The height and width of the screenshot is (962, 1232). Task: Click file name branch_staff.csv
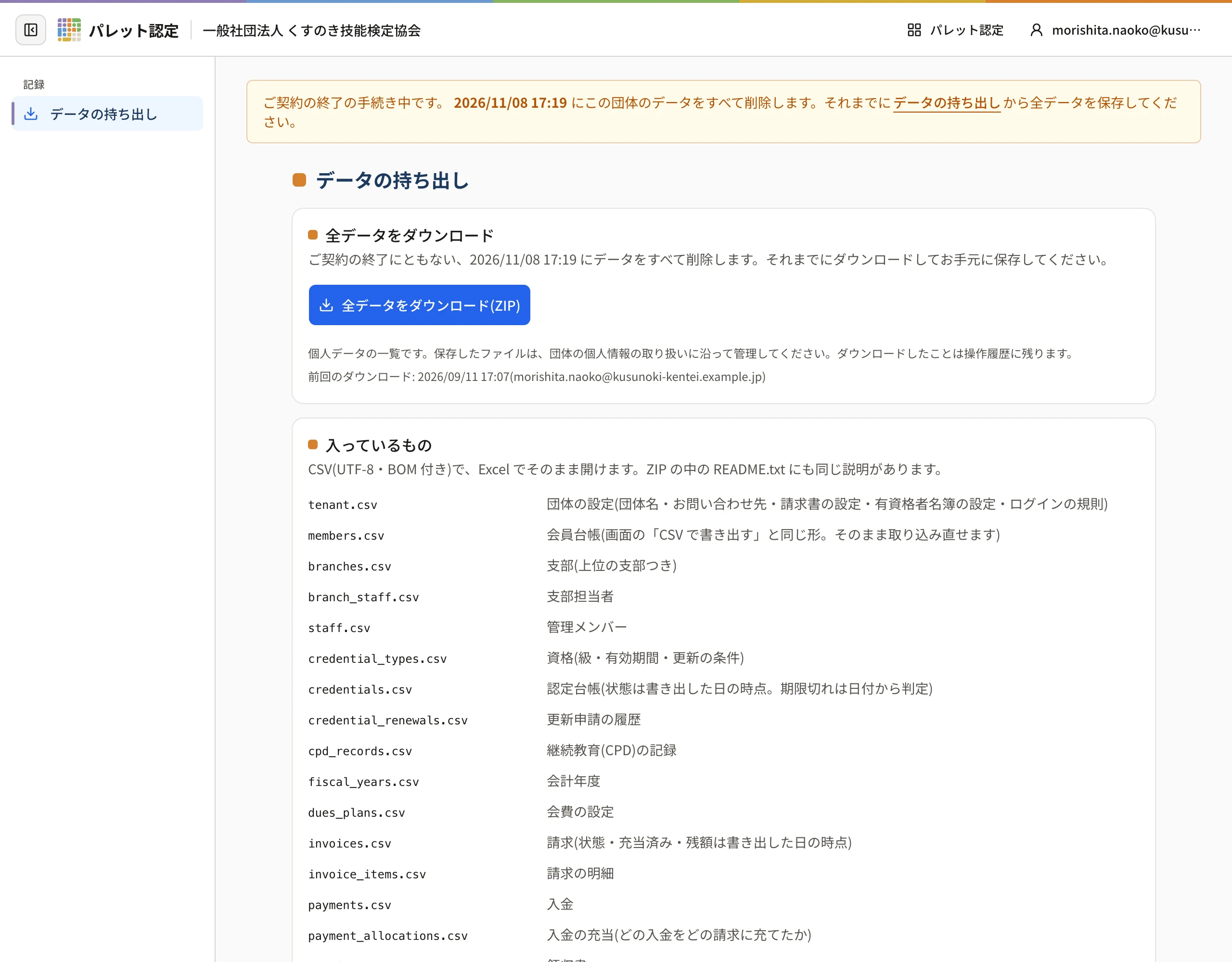coord(363,597)
